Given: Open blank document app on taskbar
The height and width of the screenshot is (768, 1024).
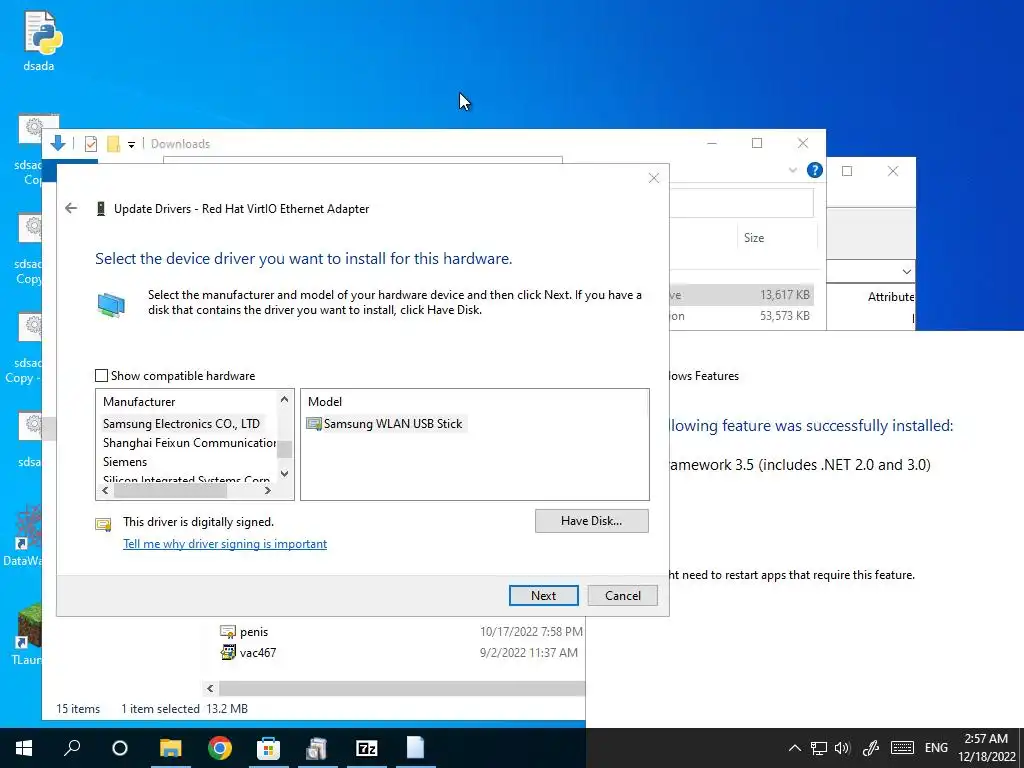Looking at the screenshot, I should tap(415, 748).
